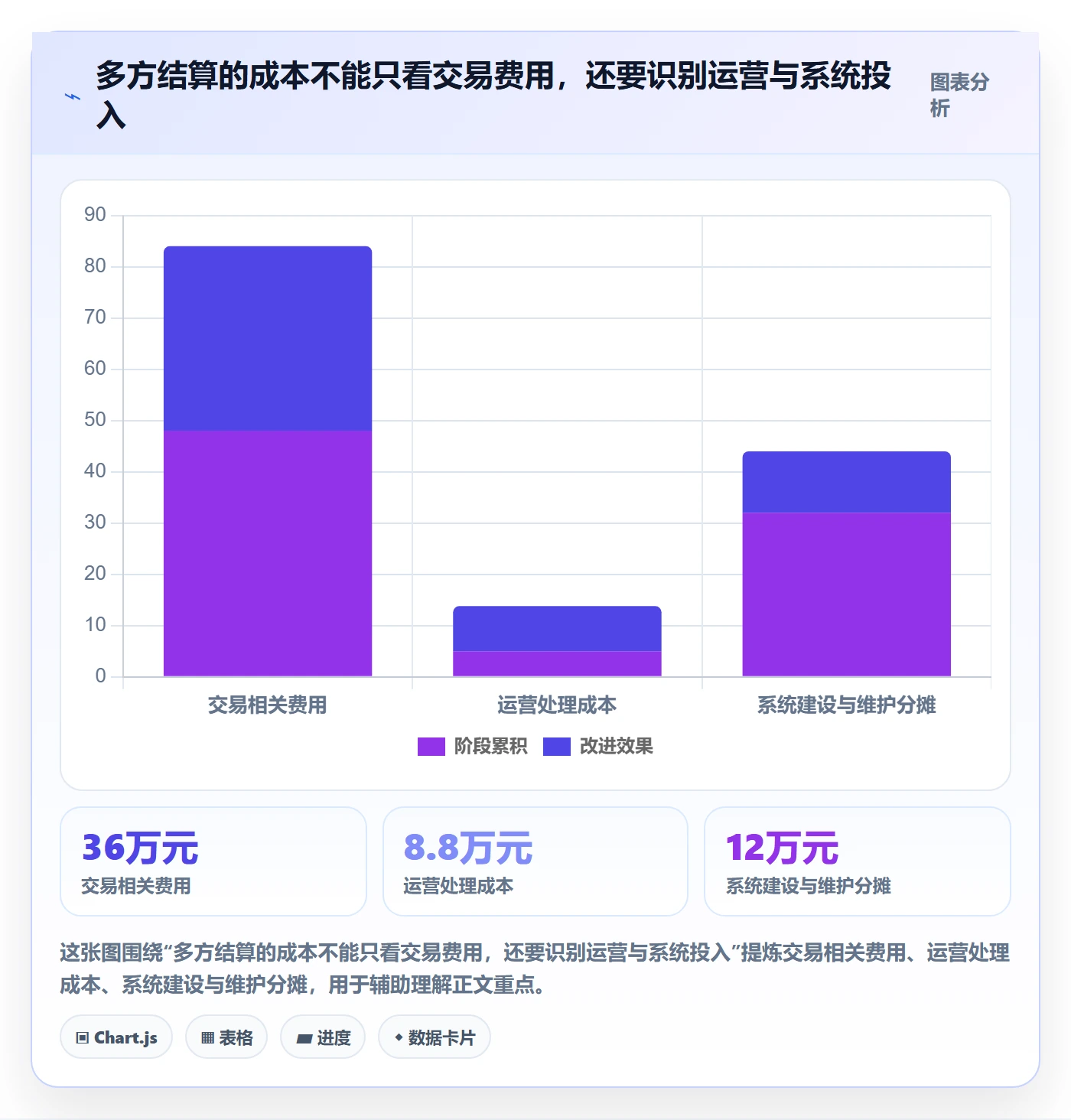Screen dimensions: 1071x1120
Task: Click the diamond icon in 数据卡片 chip
Action: (x=399, y=1037)
